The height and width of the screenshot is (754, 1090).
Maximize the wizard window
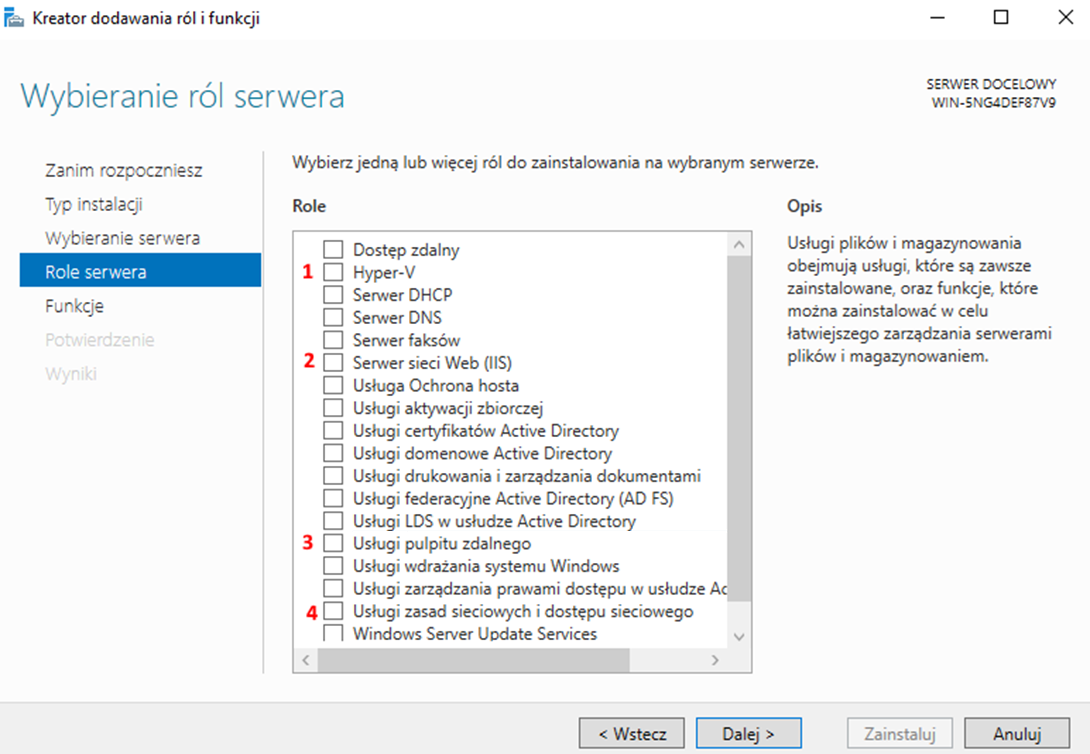(1001, 17)
